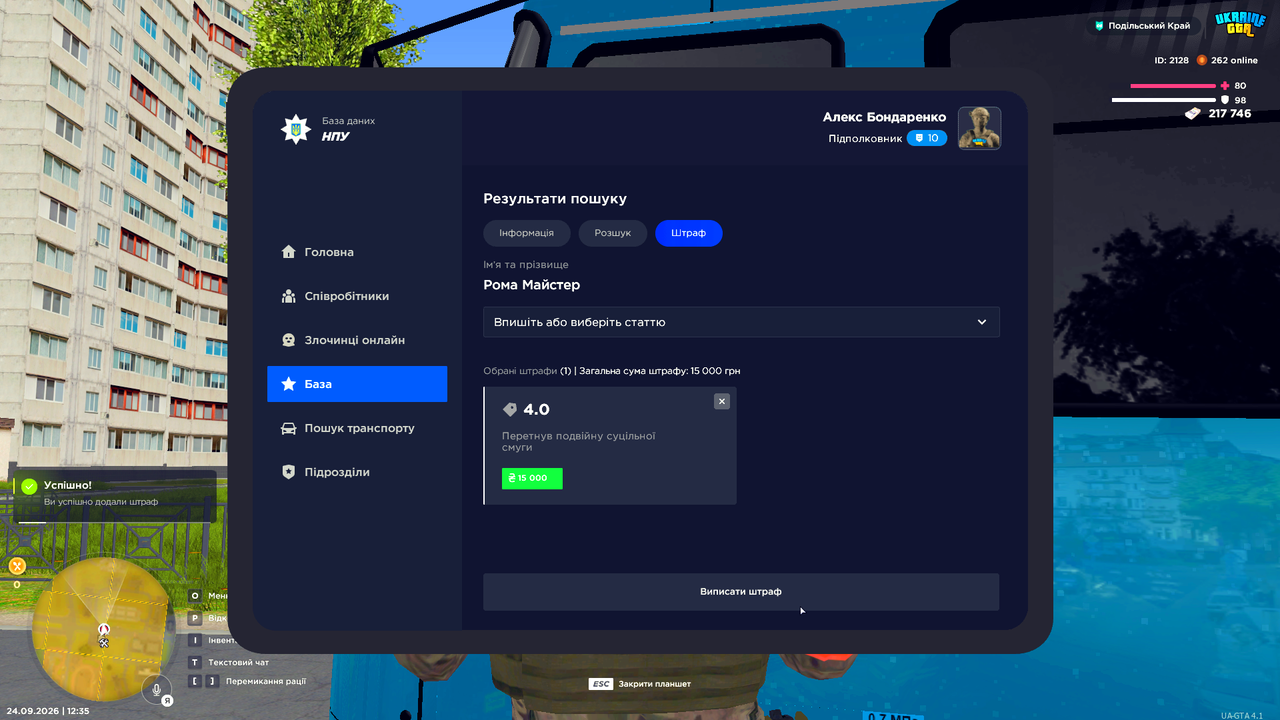This screenshot has width=1280, height=720.
Task: Click the НПУ police badge logo
Action: 295,128
